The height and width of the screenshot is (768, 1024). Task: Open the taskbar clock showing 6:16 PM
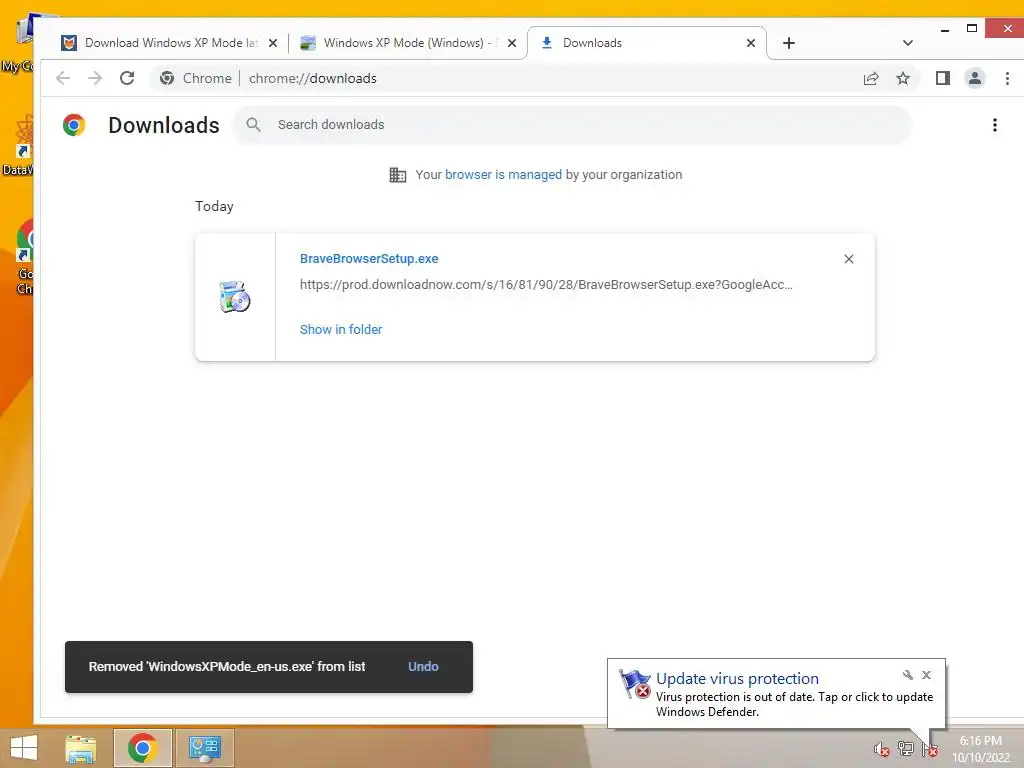coord(980,749)
